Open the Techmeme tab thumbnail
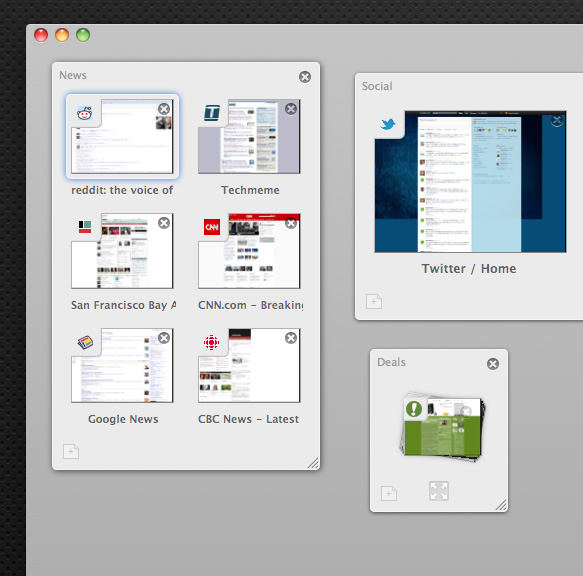Image resolution: width=583 pixels, height=576 pixels. click(249, 136)
